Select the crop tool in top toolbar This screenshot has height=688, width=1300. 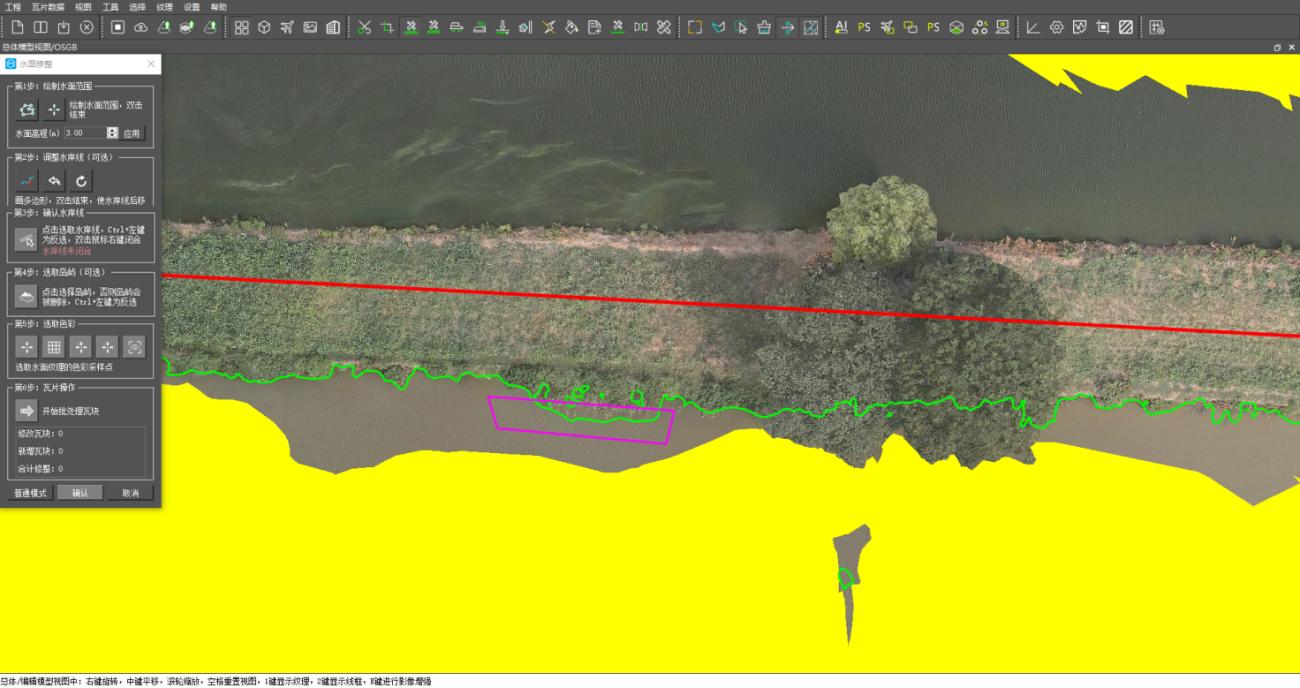point(387,27)
